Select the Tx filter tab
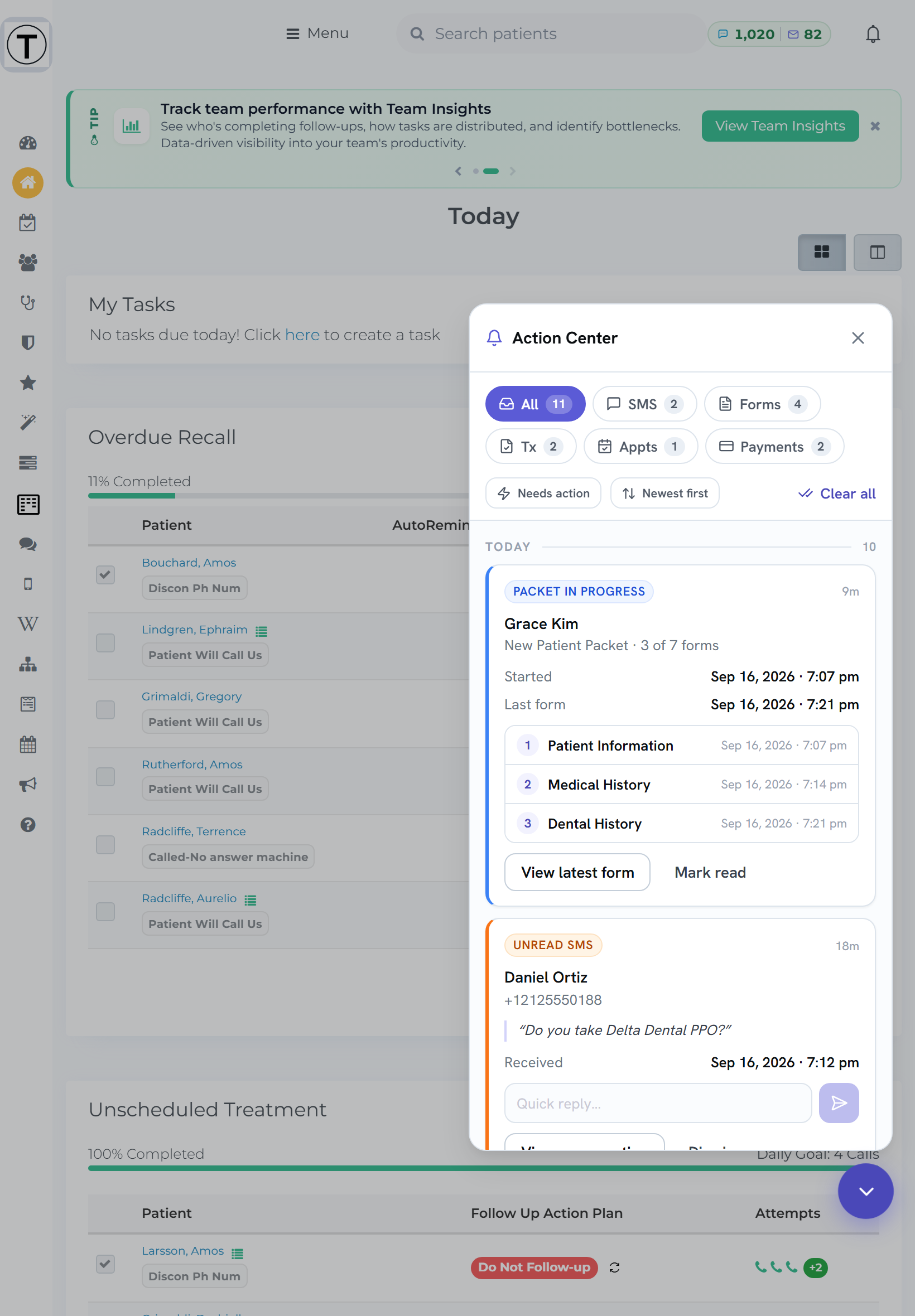The height and width of the screenshot is (1316, 915). pyautogui.click(x=531, y=446)
